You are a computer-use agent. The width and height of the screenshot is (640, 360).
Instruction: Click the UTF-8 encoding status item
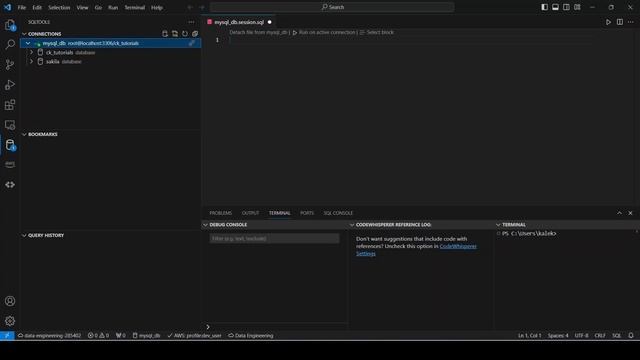pos(581,336)
